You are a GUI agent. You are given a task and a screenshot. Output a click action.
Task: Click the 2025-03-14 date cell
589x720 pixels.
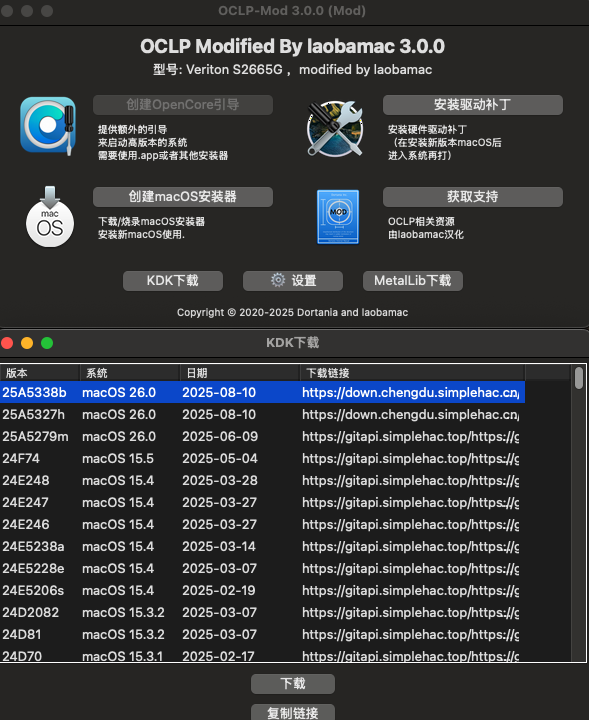(219, 547)
